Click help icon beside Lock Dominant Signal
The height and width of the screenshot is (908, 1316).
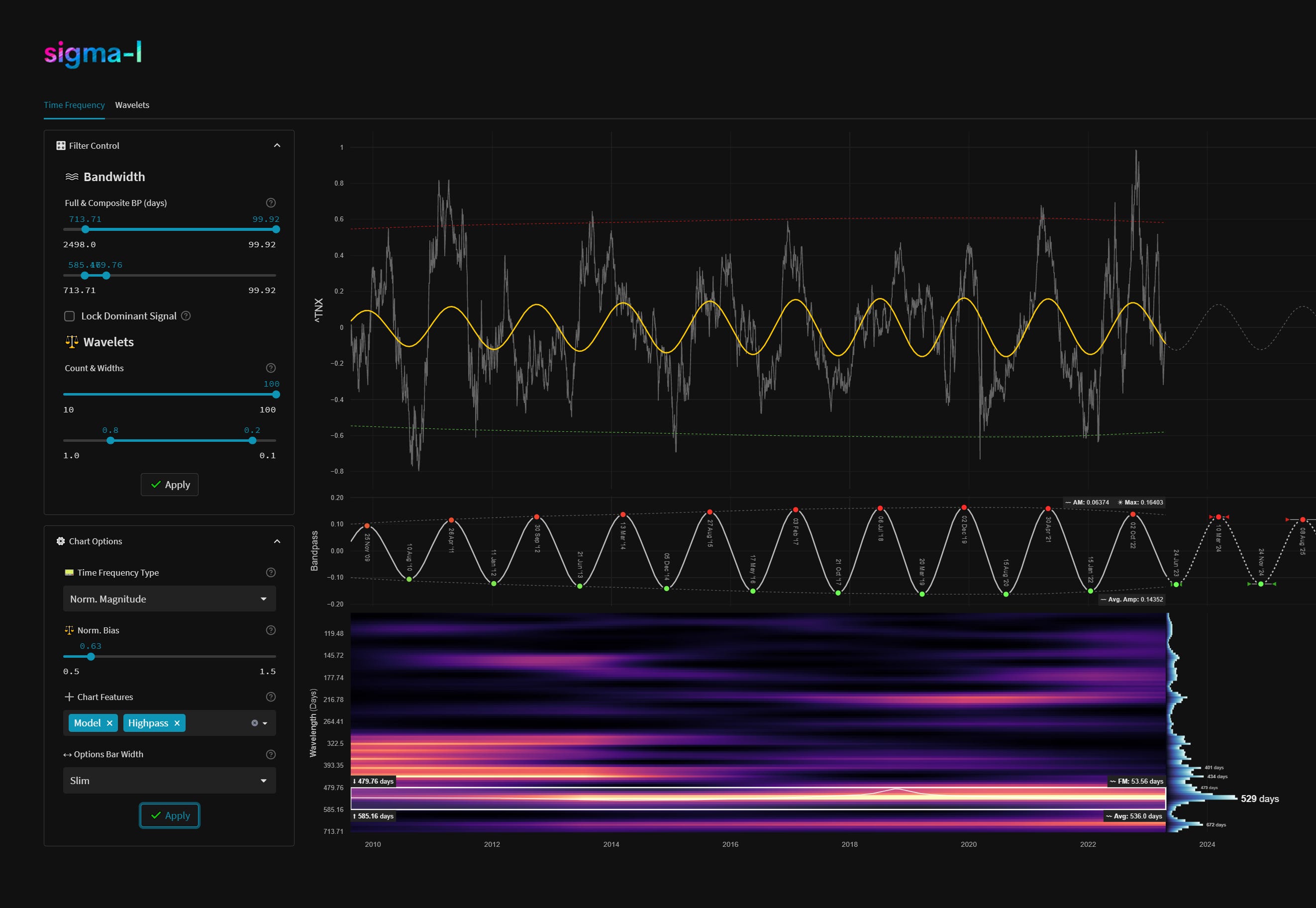pyautogui.click(x=186, y=316)
